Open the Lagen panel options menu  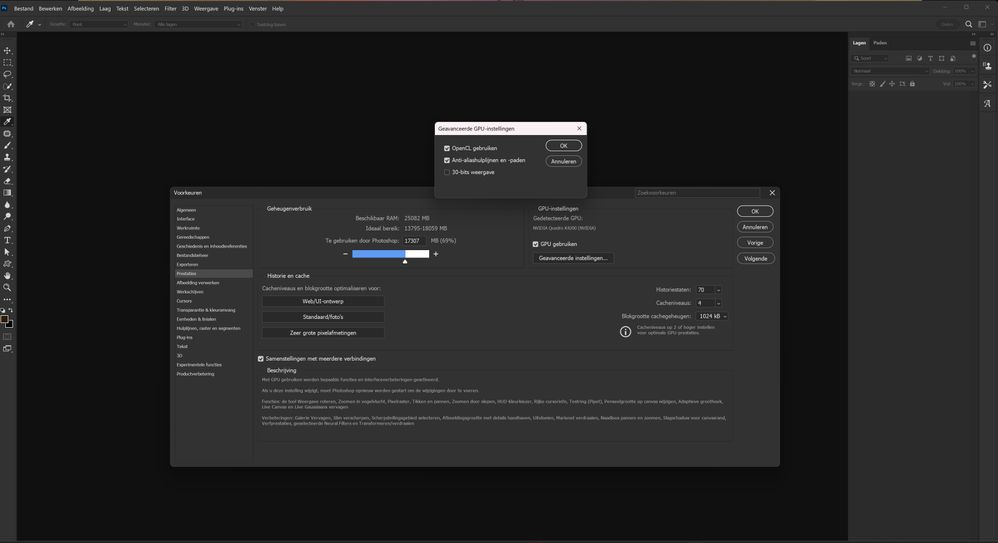(973, 43)
